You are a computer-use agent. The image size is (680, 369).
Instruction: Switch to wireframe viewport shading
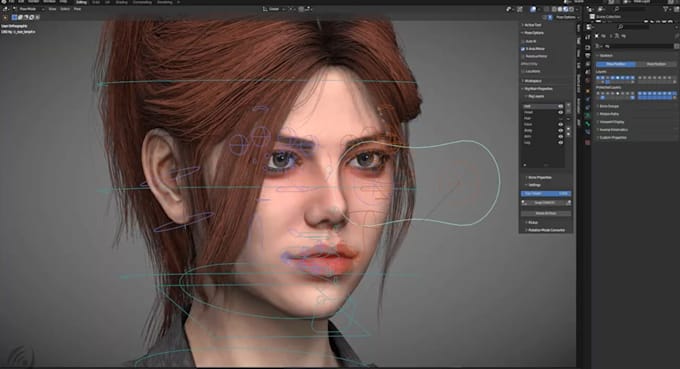pyautogui.click(x=554, y=9)
